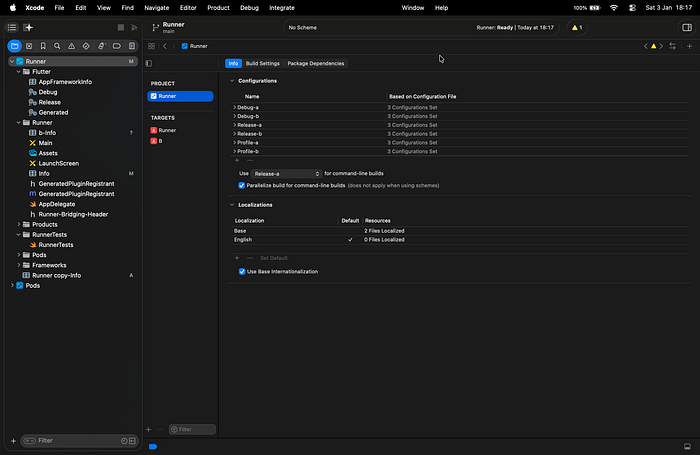Go forward with the right chevron
Image resolution: width=700 pixels, height=455 pixels.
point(174,46)
